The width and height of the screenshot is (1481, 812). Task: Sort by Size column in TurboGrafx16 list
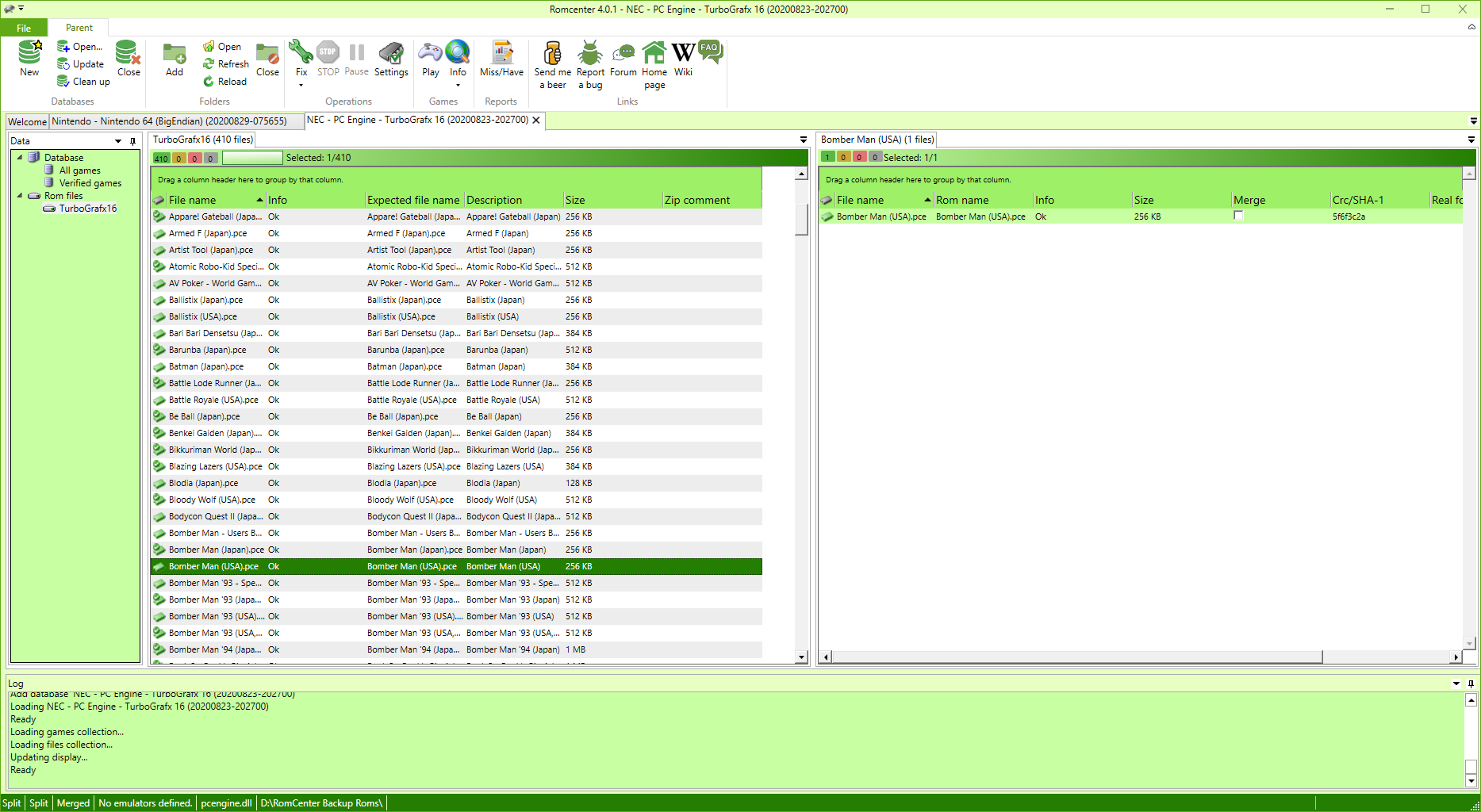pos(612,200)
